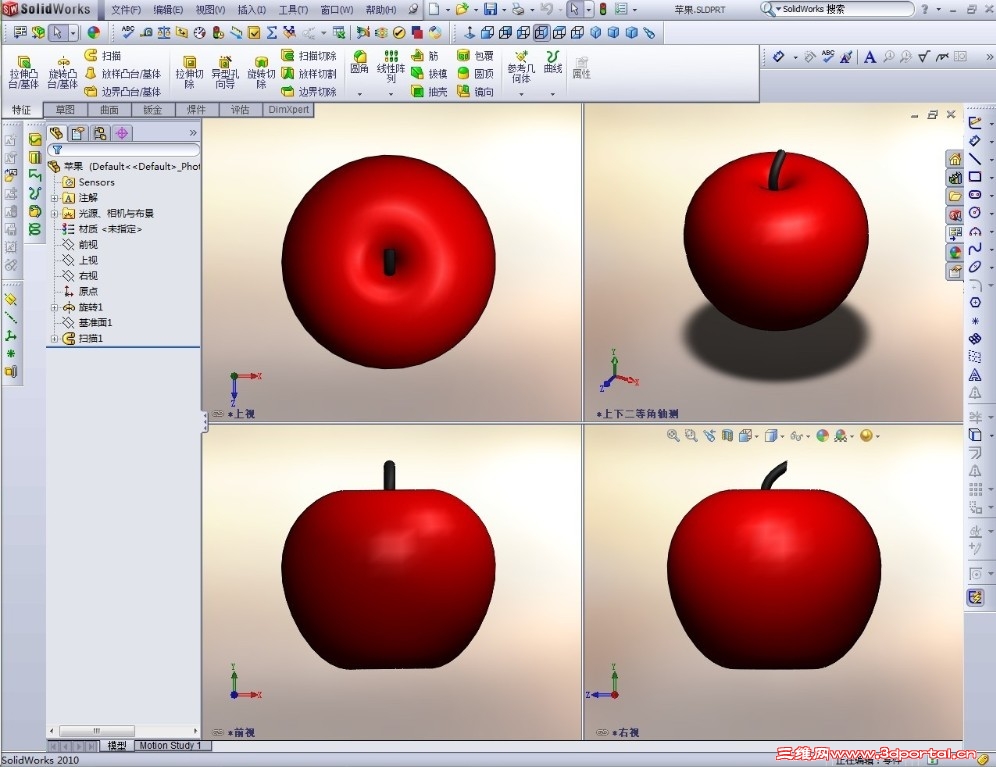This screenshot has height=767, width=996.
Task: Select the 筋 rib tool
Action: pos(426,56)
